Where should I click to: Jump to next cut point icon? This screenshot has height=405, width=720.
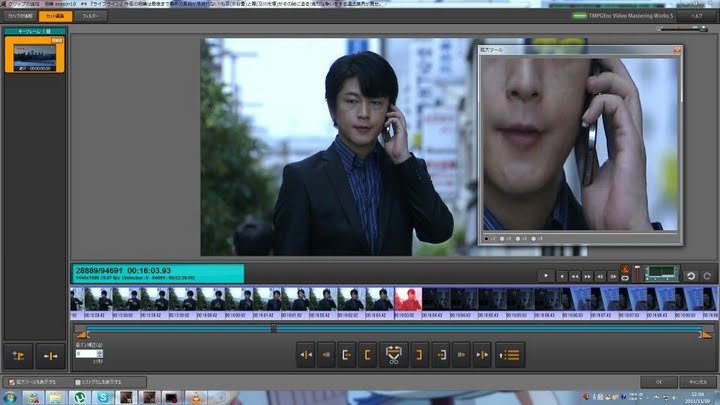click(482, 355)
